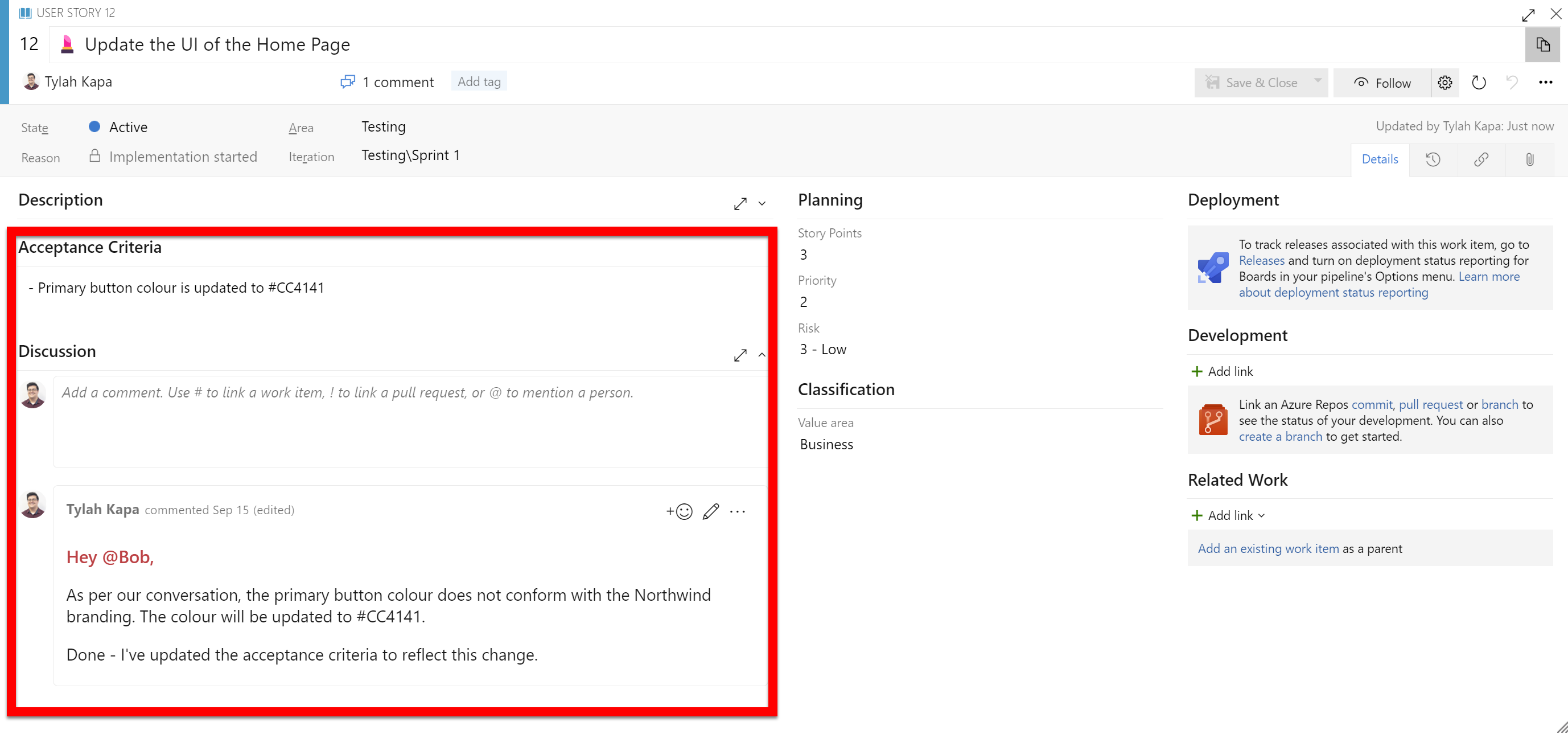Add a reaction to Tylah's comment
This screenshot has width=1568, height=734.
coord(680,511)
